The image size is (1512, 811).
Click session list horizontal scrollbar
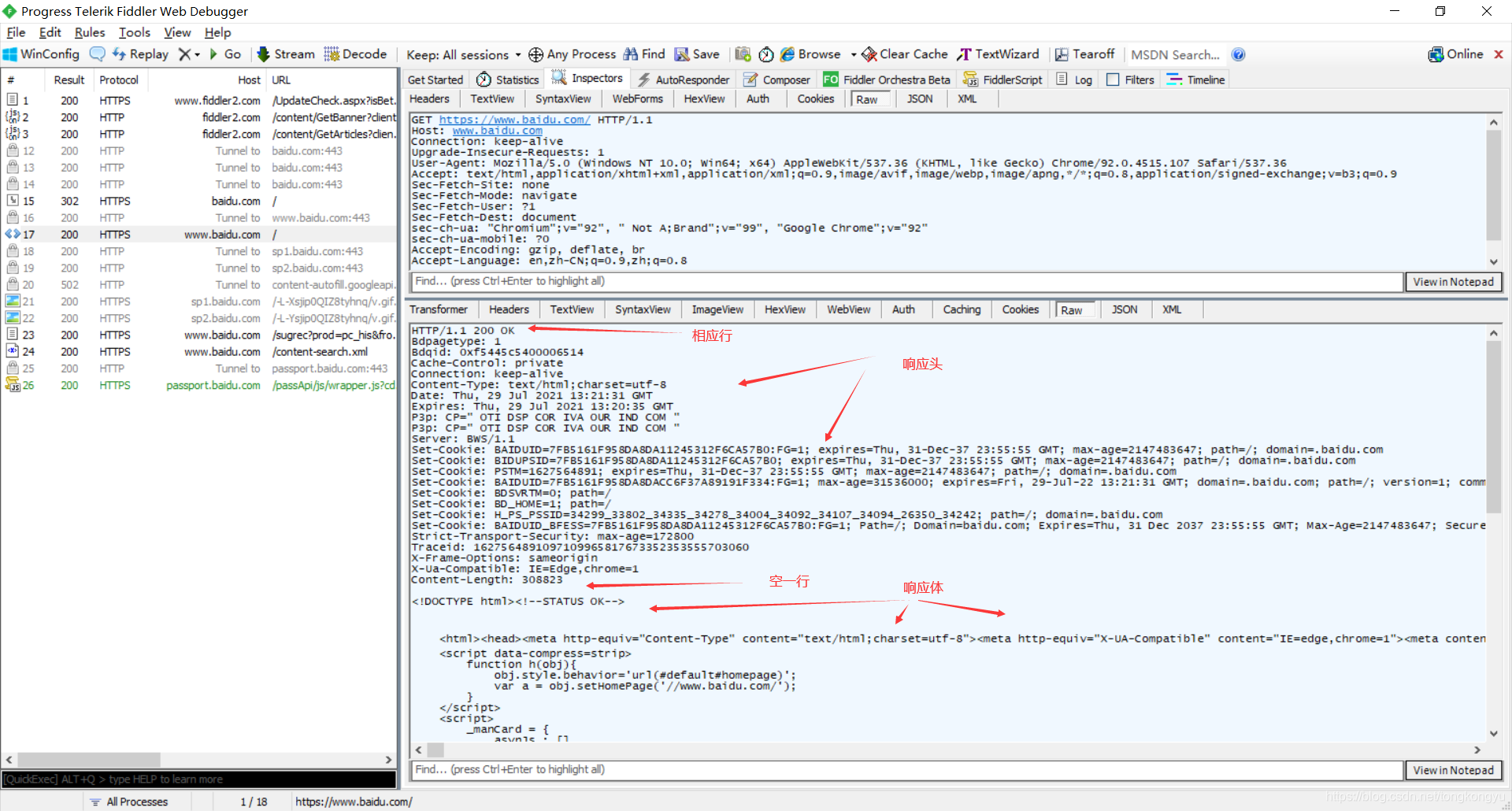pos(198,760)
